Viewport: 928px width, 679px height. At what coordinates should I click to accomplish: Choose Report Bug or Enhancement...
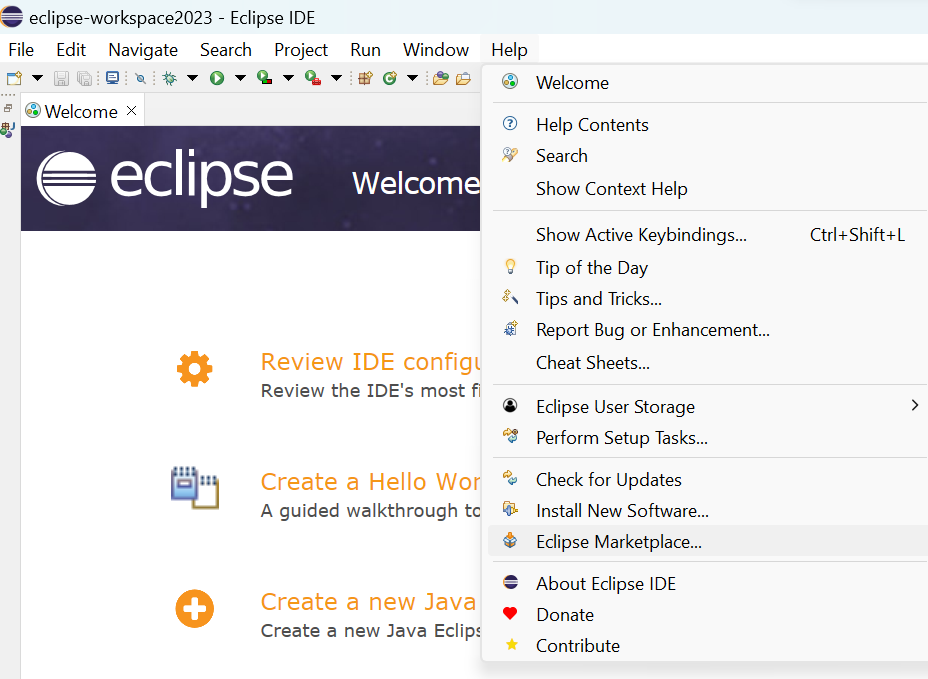pyautogui.click(x=708, y=330)
